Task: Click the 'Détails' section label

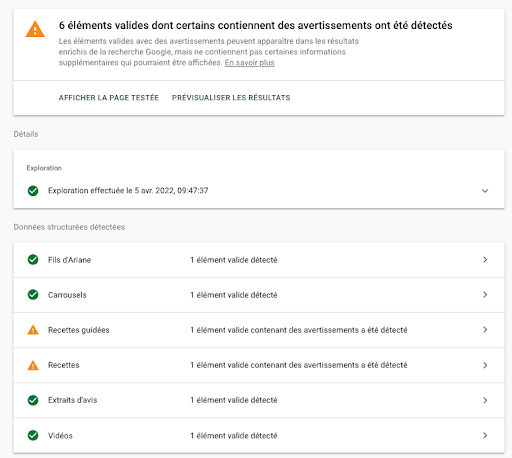Action: [x=26, y=134]
